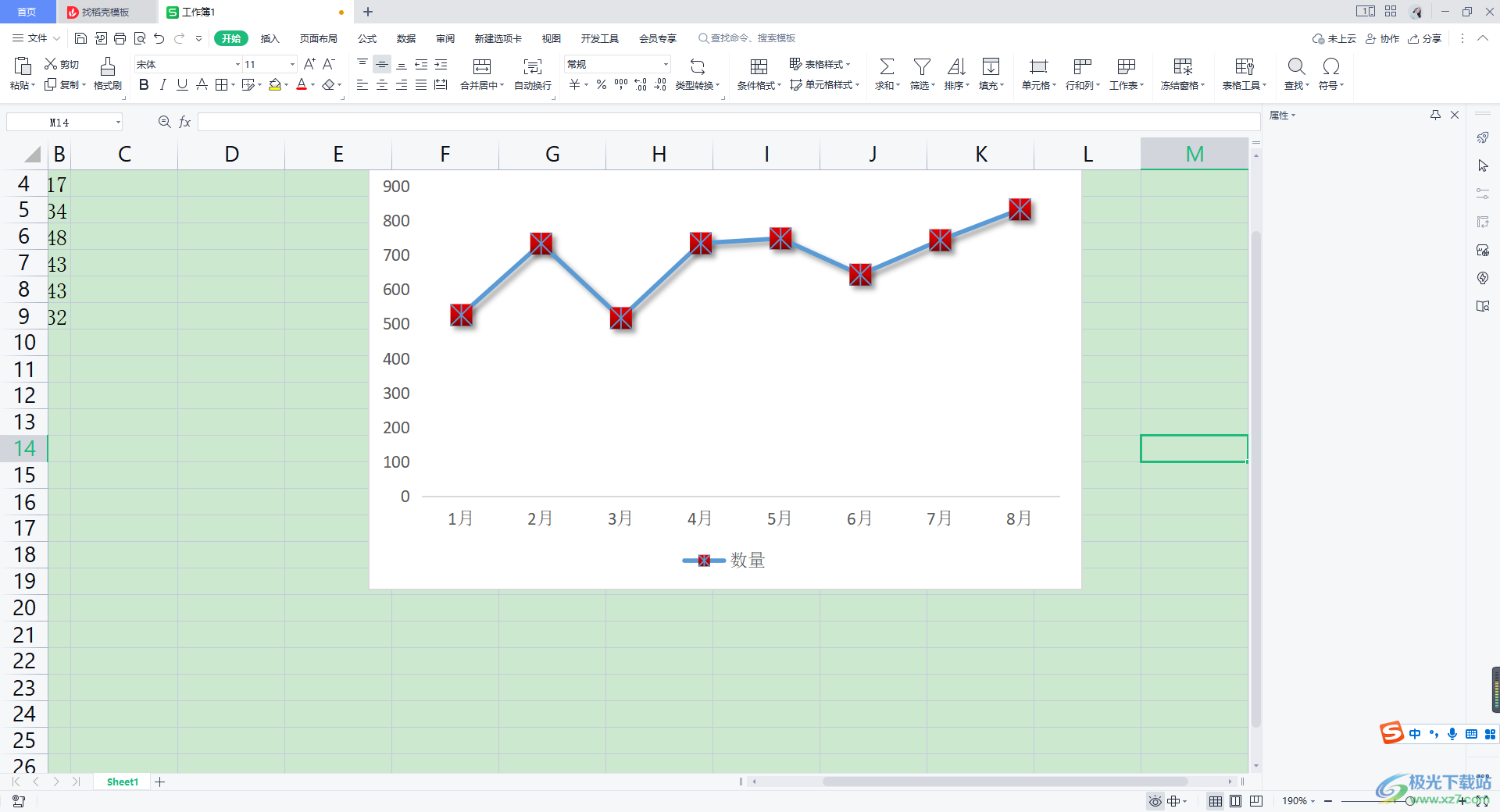This screenshot has width=1500, height=812.
Task: Click the fx insert function icon
Action: [185, 122]
